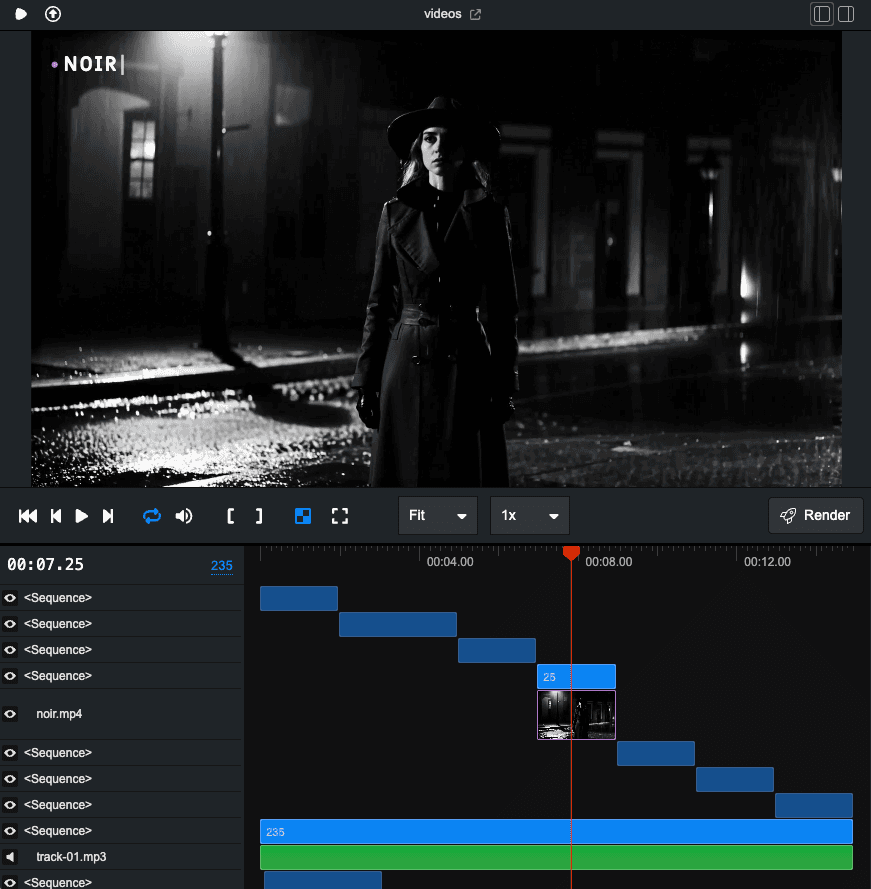Jump to the start of the timeline
This screenshot has height=889, width=871.
coord(26,515)
